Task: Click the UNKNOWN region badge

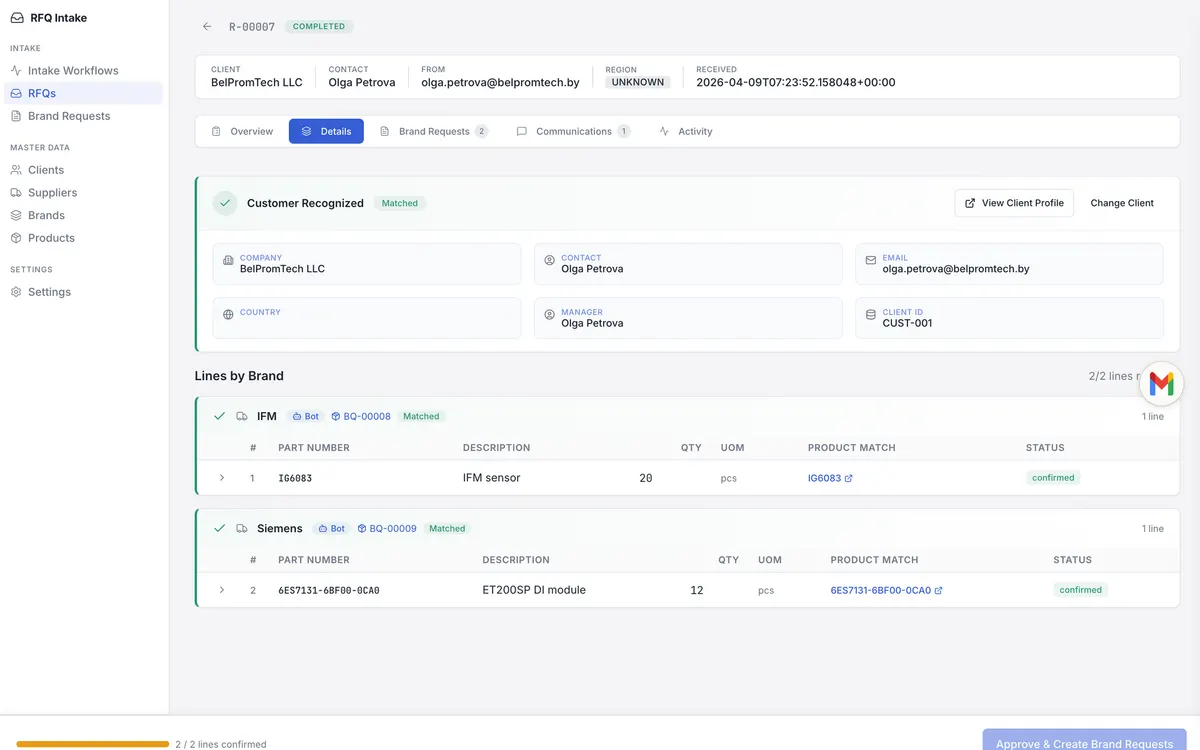Action: click(638, 82)
